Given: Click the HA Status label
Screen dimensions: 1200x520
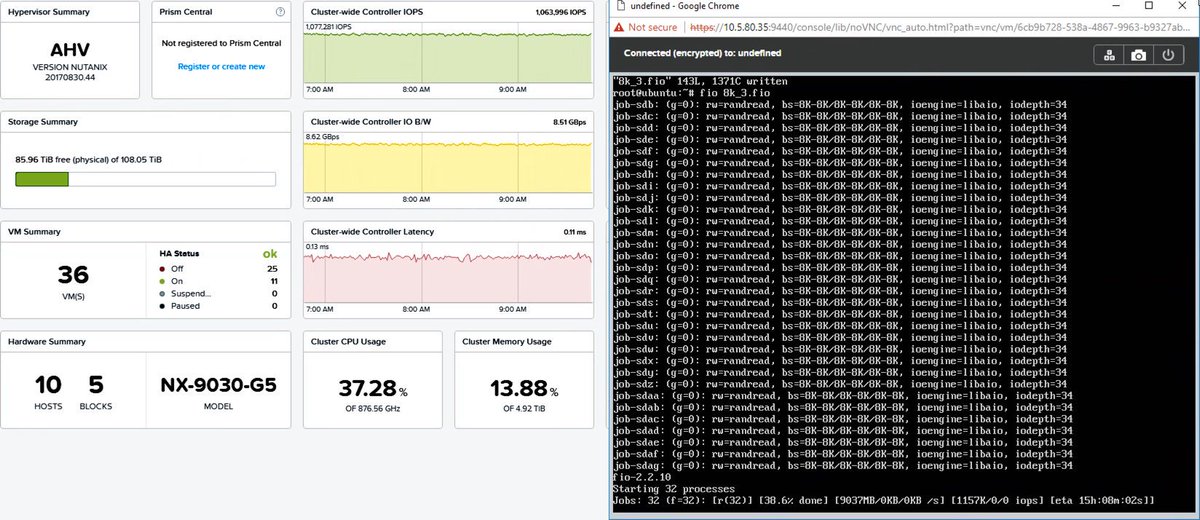Looking at the screenshot, I should pos(179,254).
